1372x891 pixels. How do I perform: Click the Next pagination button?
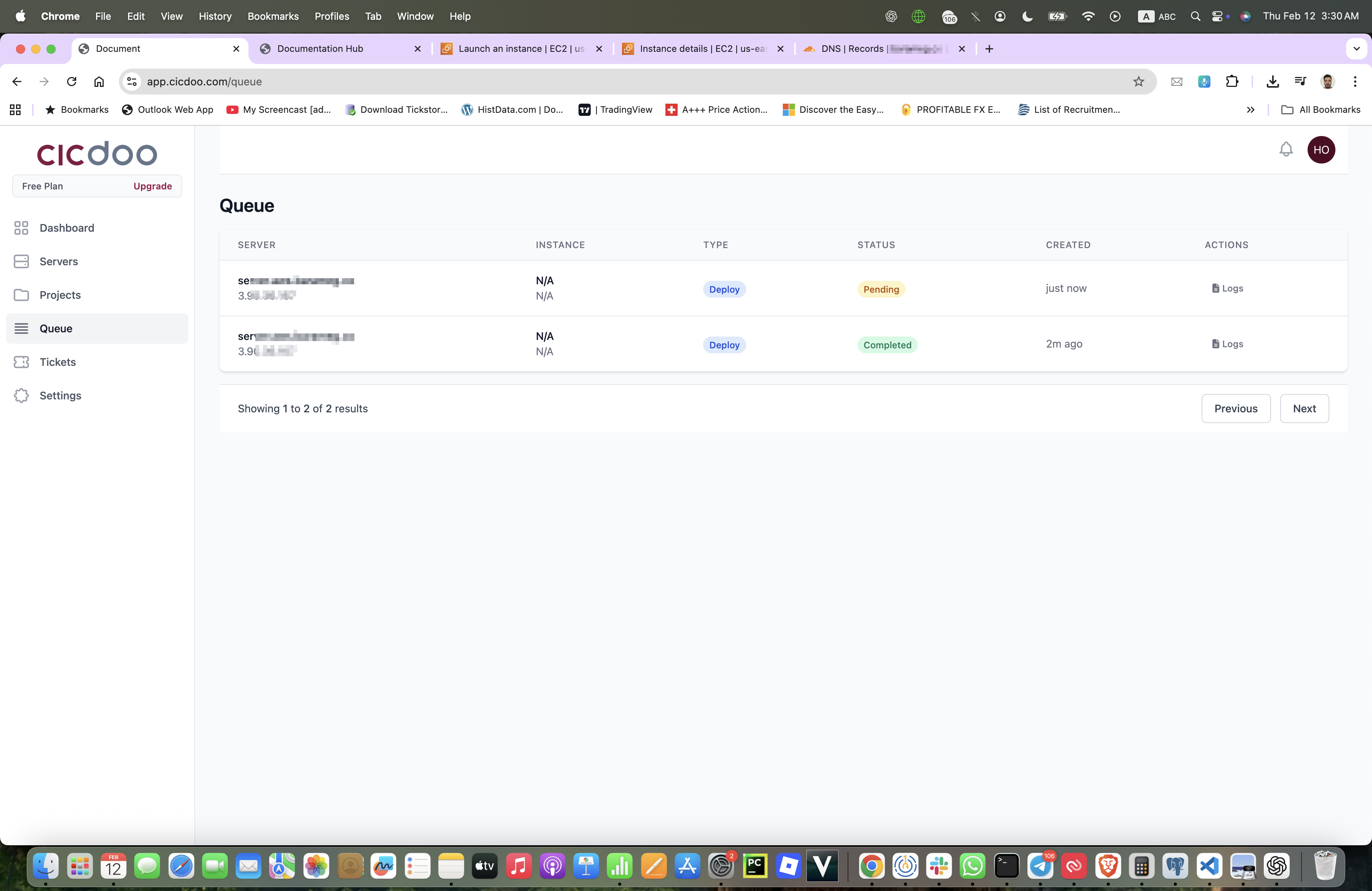[1304, 409]
